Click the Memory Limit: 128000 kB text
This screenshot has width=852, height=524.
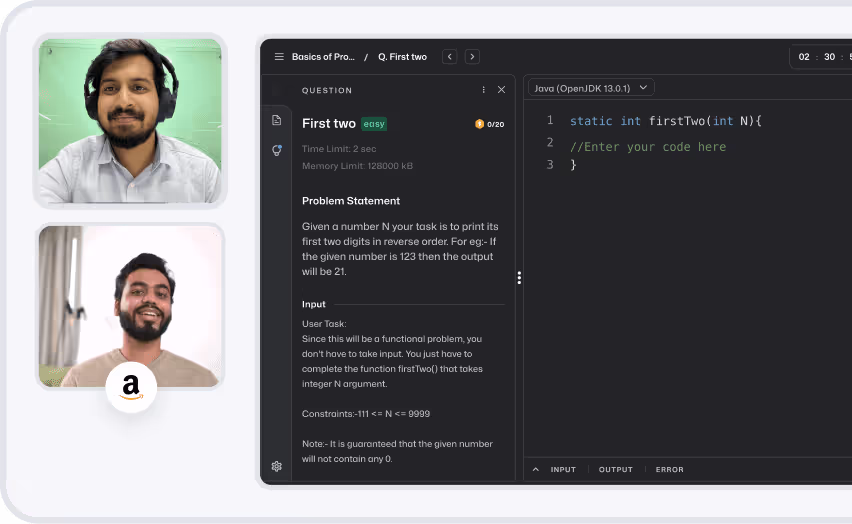coord(357,166)
